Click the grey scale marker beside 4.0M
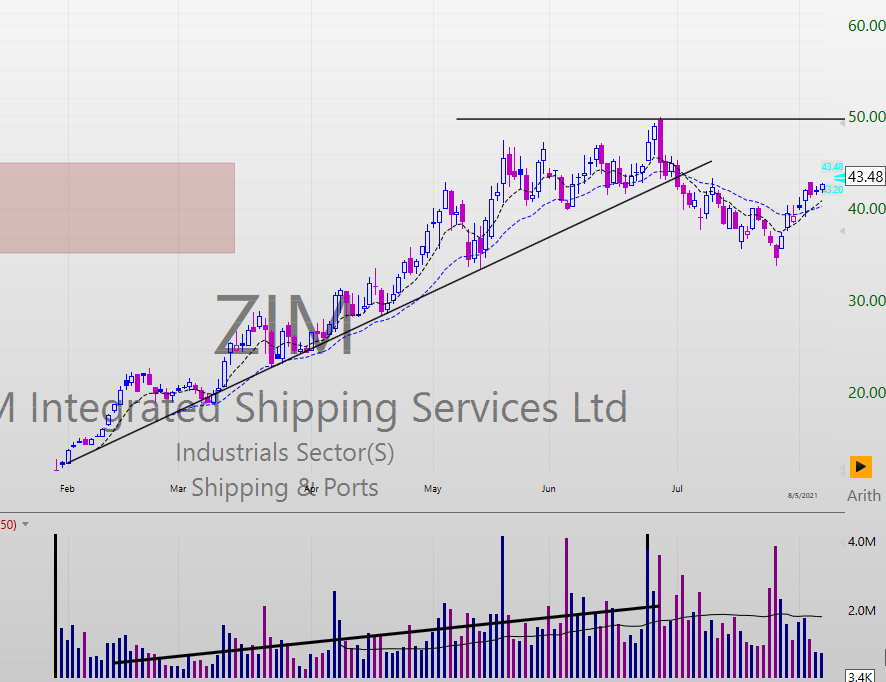 click(841, 542)
